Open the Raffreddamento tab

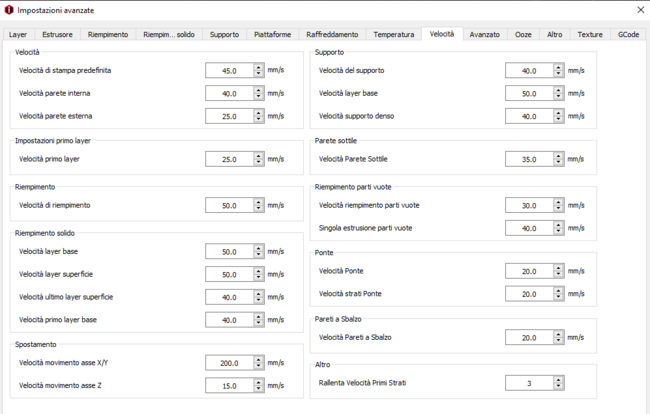332,34
